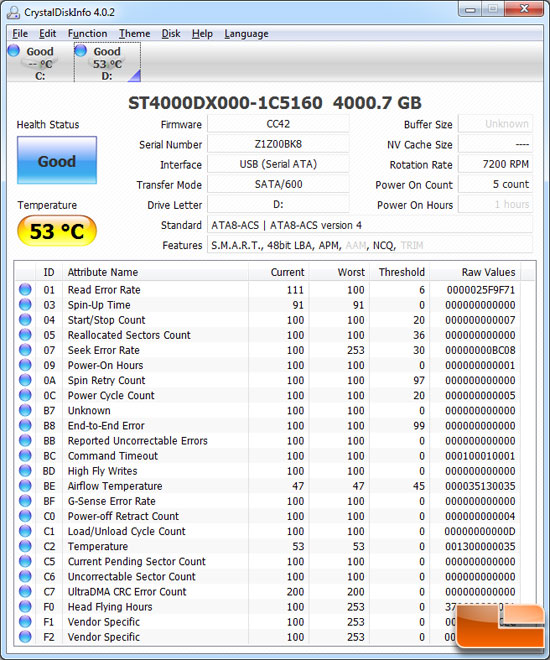Click the Power On Count field 5 count
Image resolution: width=550 pixels, height=660 pixels.
click(x=495, y=184)
